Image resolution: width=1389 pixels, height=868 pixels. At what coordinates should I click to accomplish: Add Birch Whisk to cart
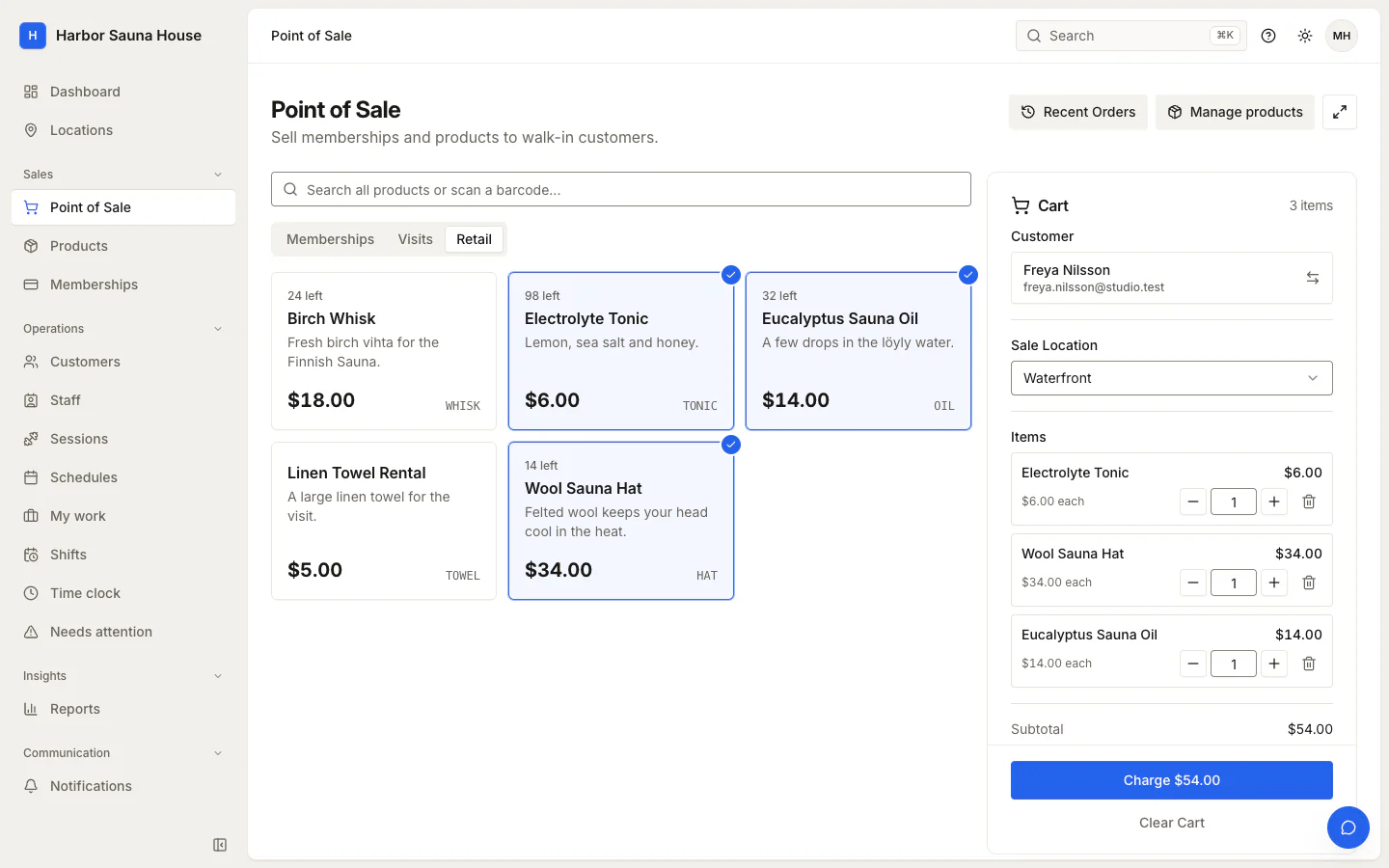point(384,351)
